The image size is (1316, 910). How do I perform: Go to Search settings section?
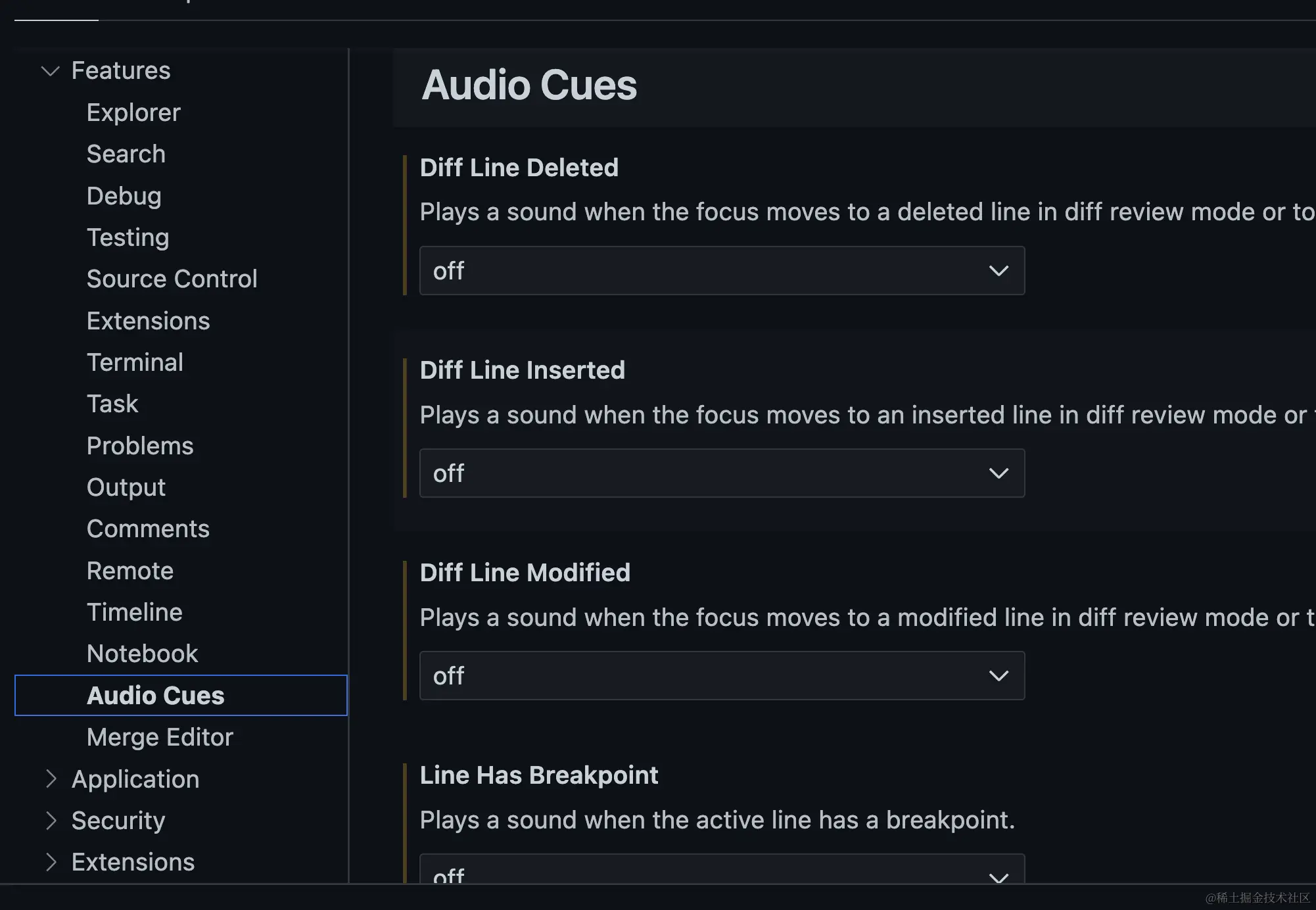point(126,154)
